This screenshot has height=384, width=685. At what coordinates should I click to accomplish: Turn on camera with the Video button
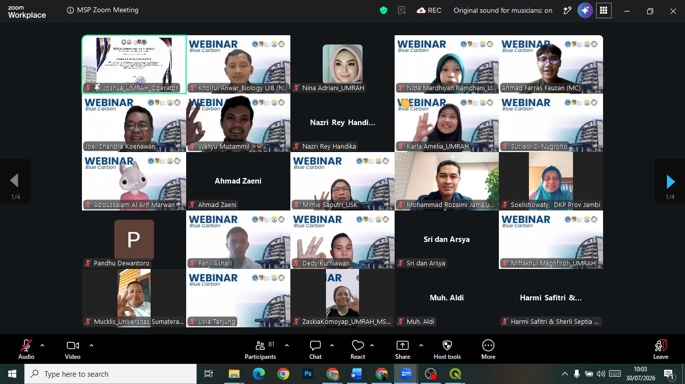pos(73,349)
